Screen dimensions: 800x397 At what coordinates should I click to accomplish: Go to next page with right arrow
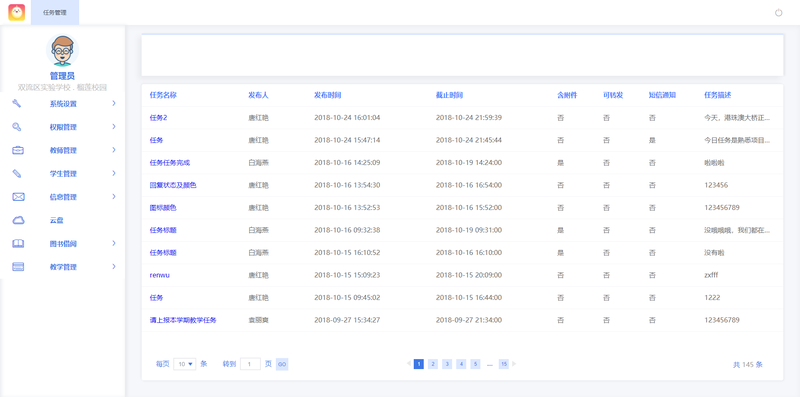(514, 364)
